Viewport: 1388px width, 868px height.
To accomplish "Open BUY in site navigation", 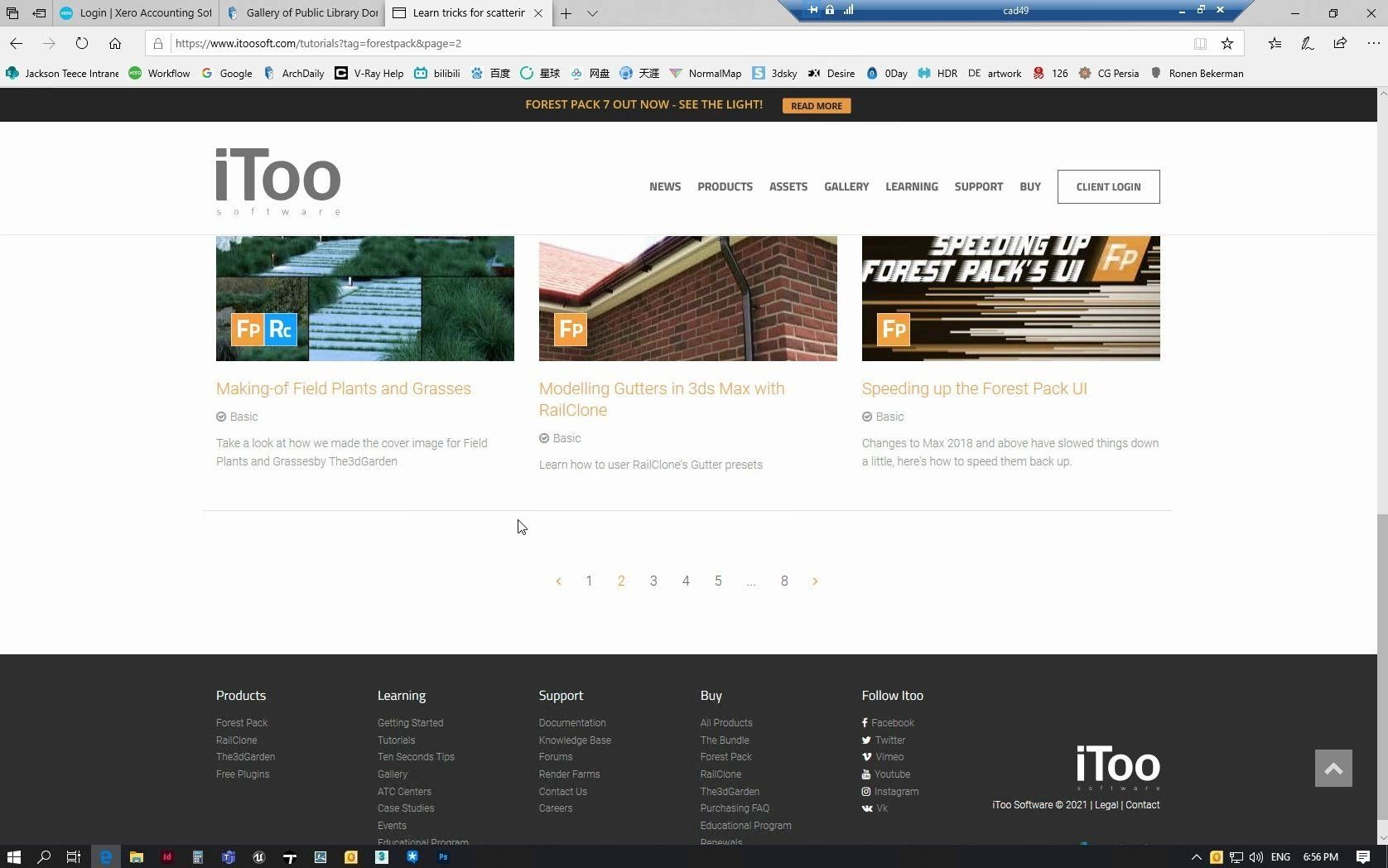I will click(1030, 186).
